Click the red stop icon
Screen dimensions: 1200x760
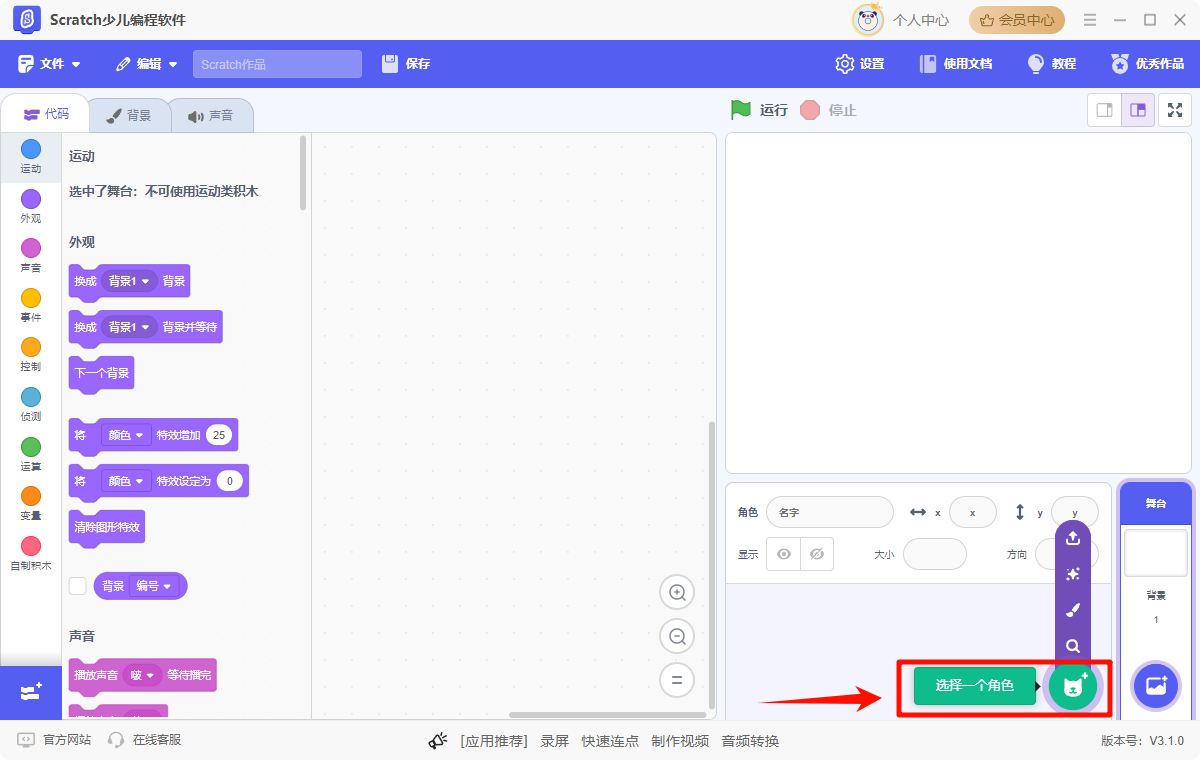[810, 110]
